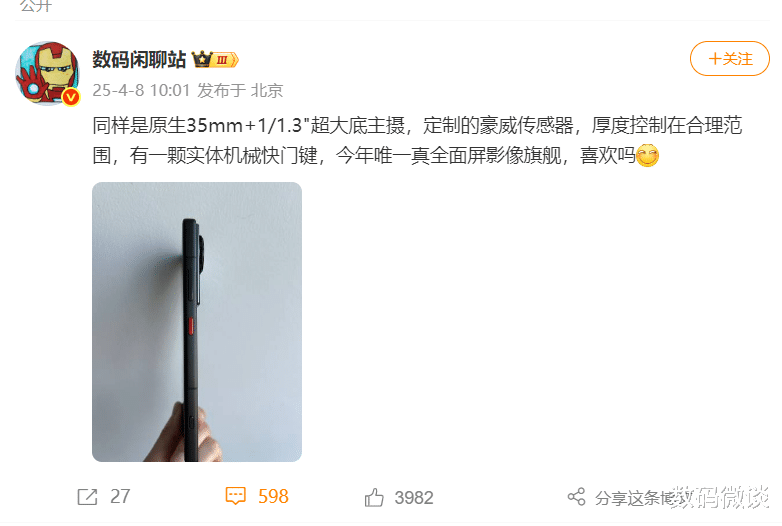The image size is (782, 526).
Task: Click the crown VIP level badge
Action: point(215,60)
